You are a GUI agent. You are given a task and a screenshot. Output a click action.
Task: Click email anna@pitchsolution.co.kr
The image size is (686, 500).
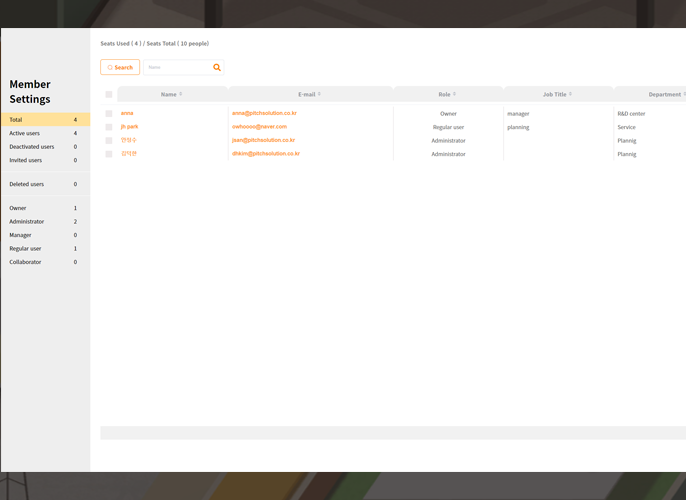coord(264,113)
